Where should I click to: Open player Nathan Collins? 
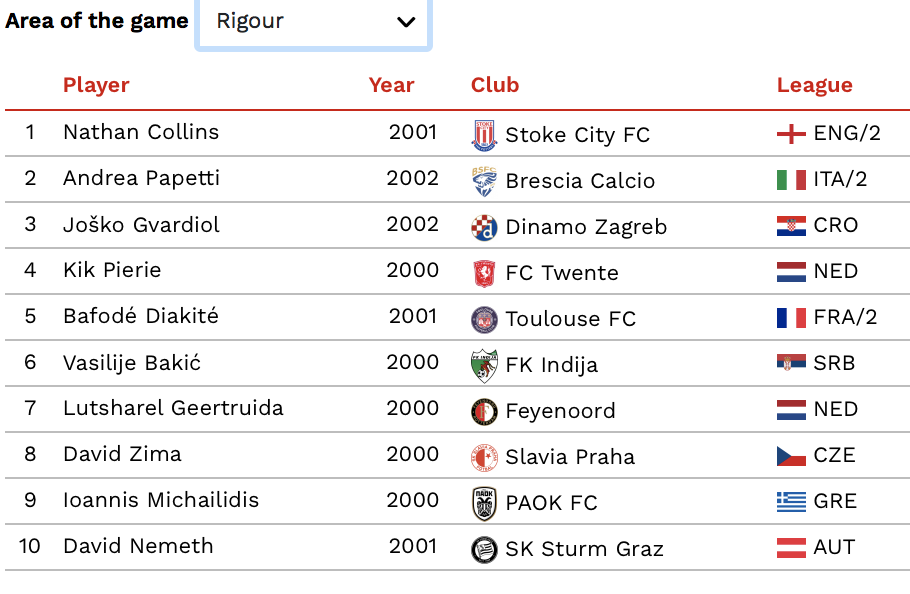tap(141, 132)
